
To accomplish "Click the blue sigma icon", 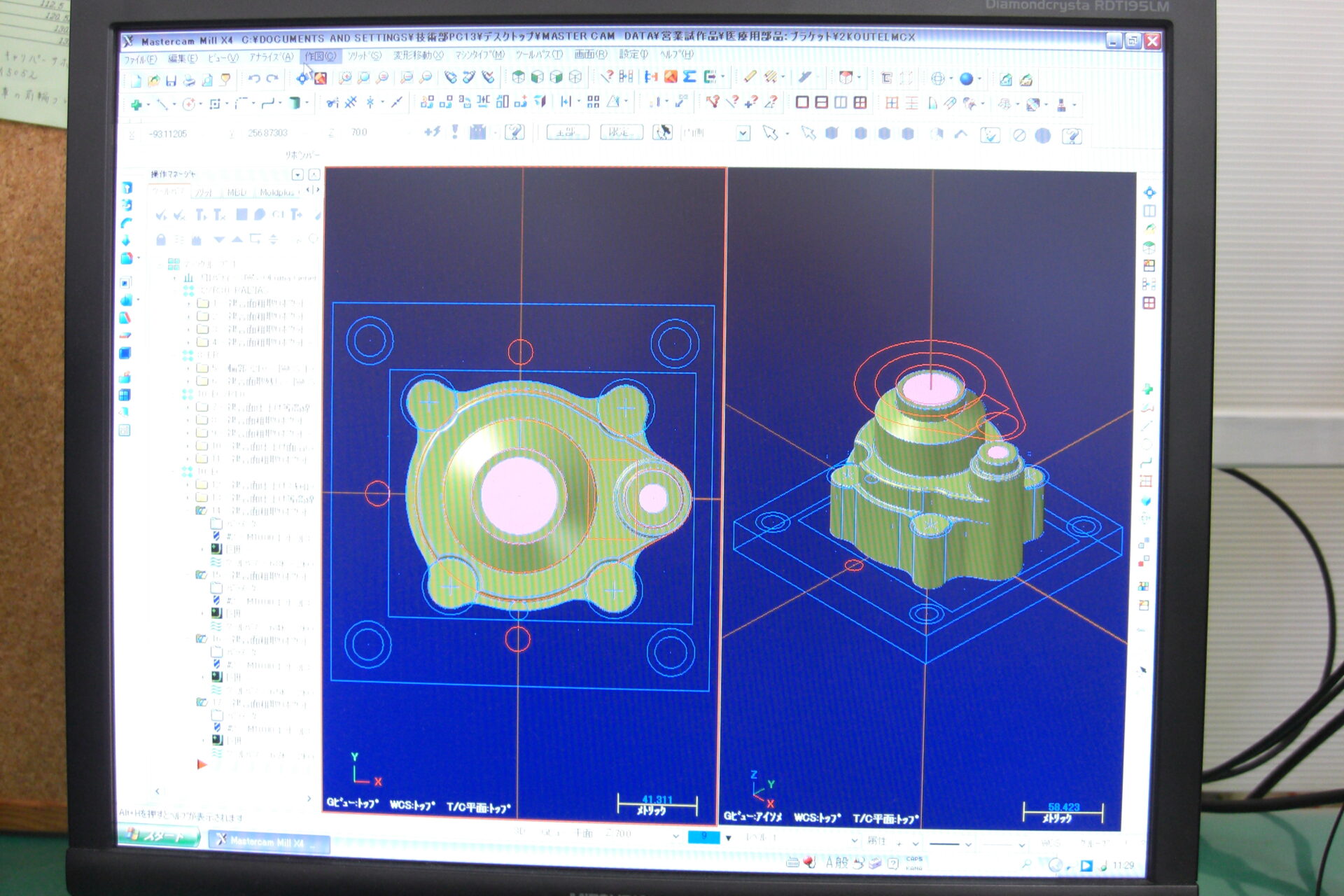I will 689,77.
